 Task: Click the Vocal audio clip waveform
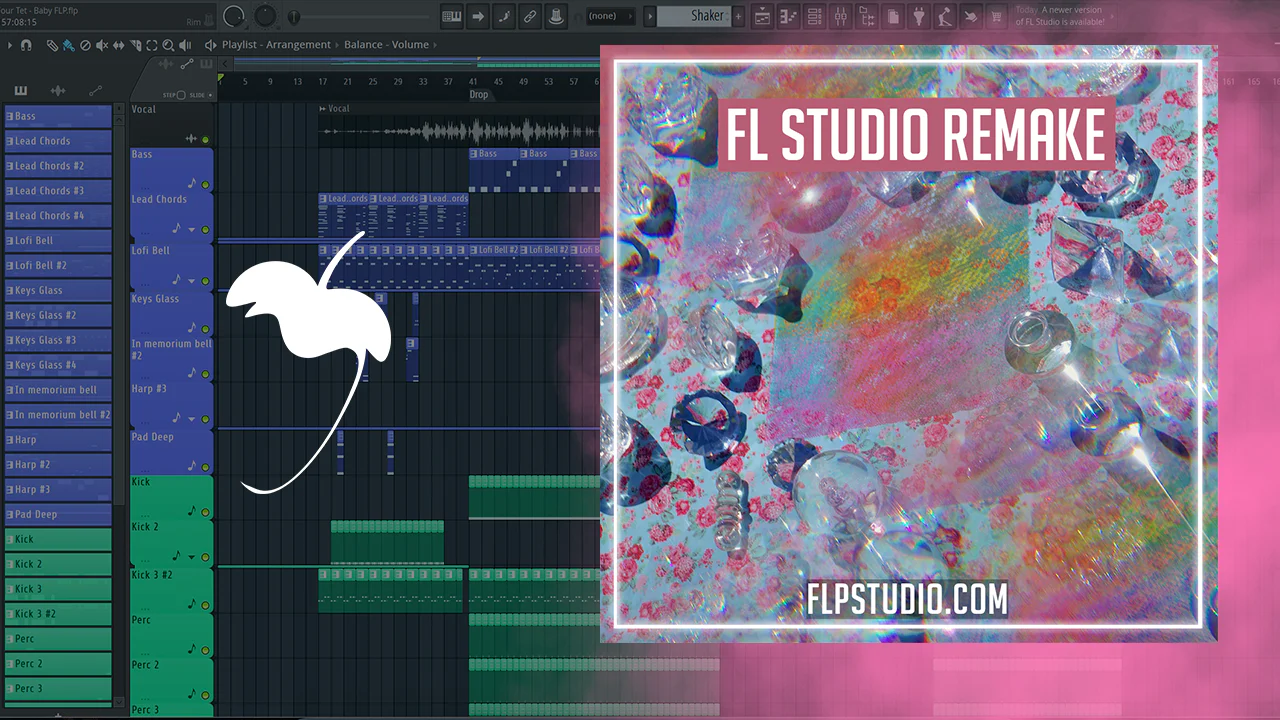point(459,131)
